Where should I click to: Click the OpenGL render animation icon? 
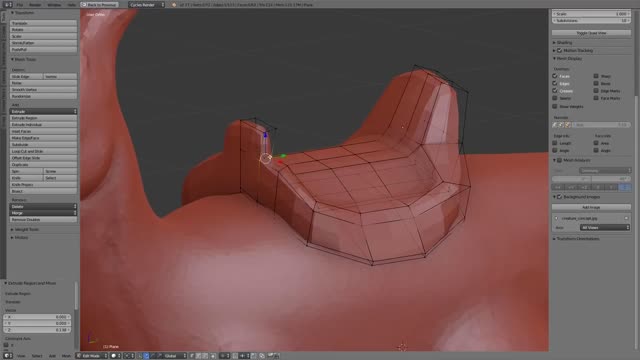click(x=276, y=356)
